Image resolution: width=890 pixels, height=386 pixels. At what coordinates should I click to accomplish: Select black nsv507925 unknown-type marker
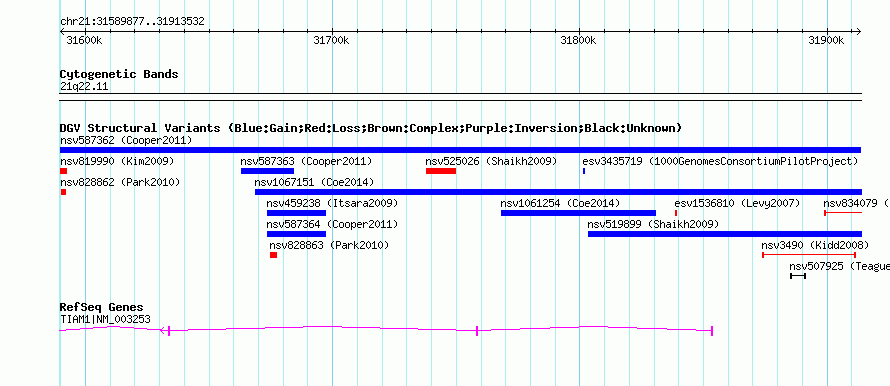[797, 276]
